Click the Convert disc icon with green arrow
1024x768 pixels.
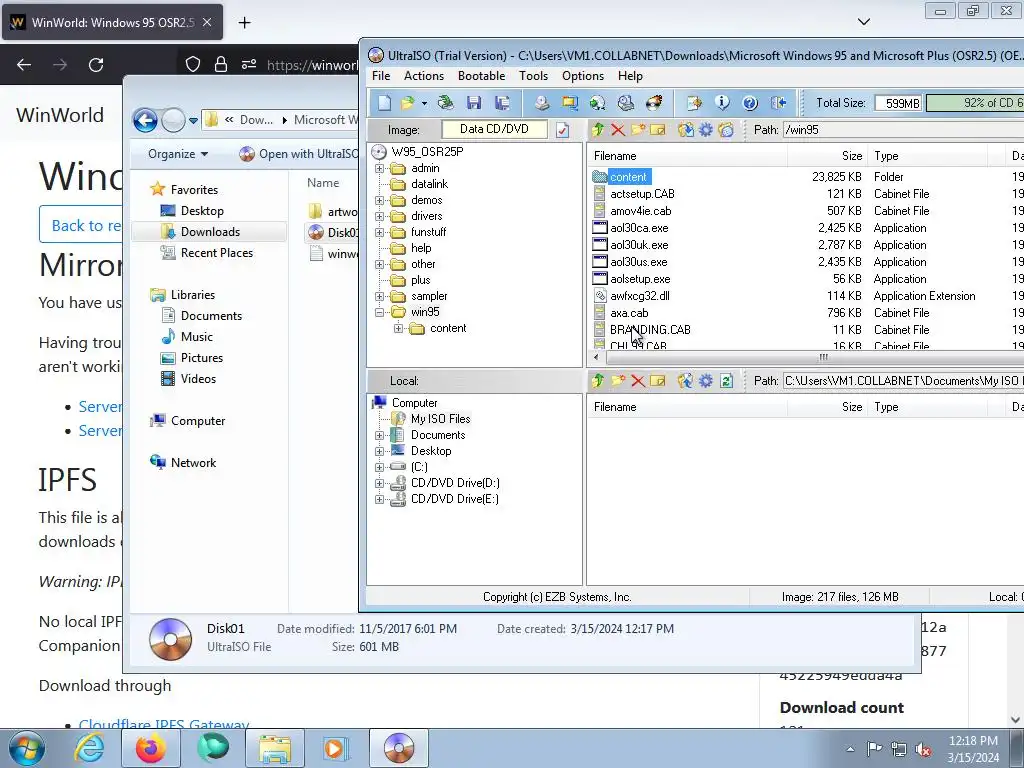pos(598,103)
